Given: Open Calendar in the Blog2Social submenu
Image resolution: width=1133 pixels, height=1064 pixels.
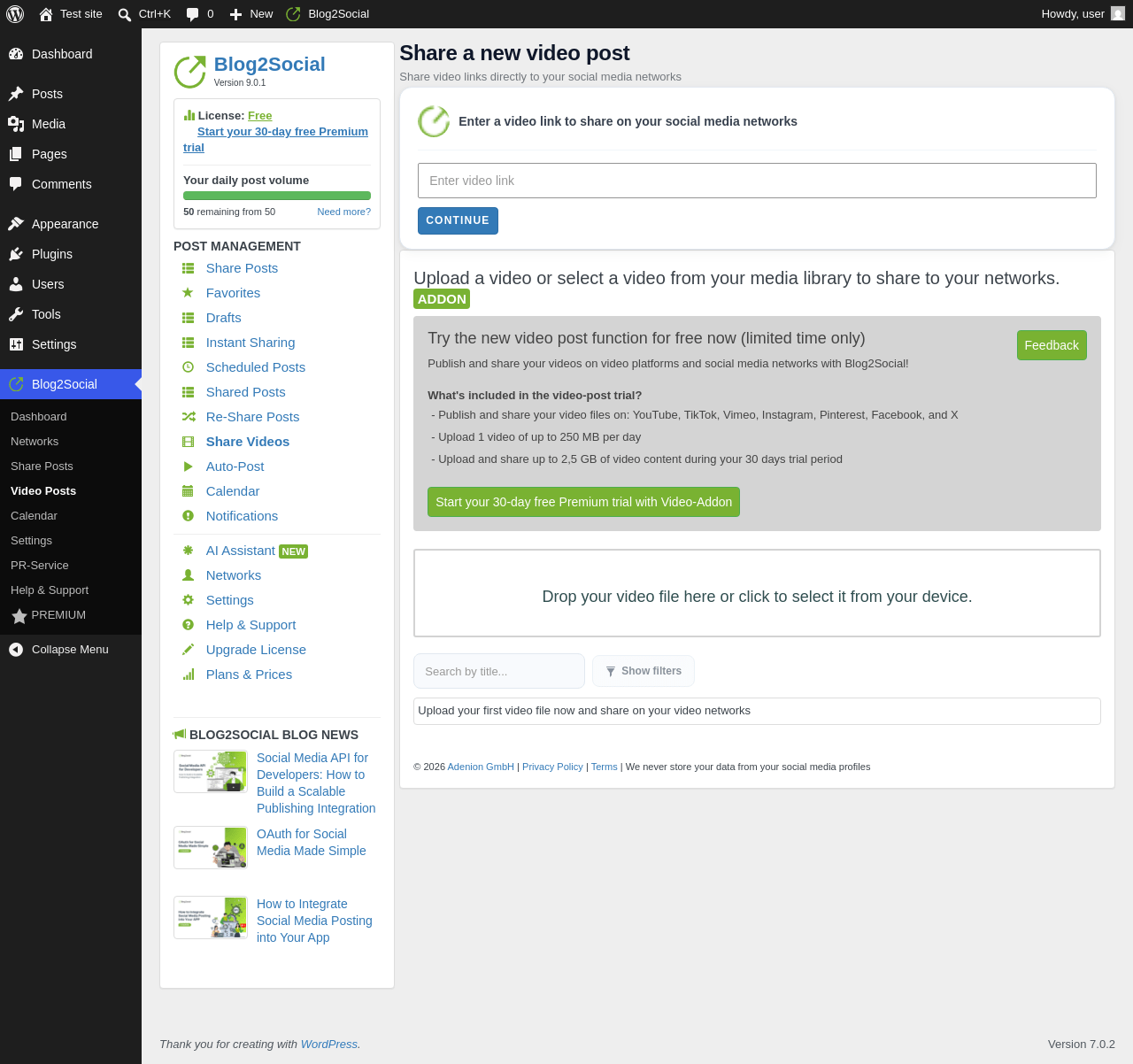Looking at the screenshot, I should coord(34,516).
